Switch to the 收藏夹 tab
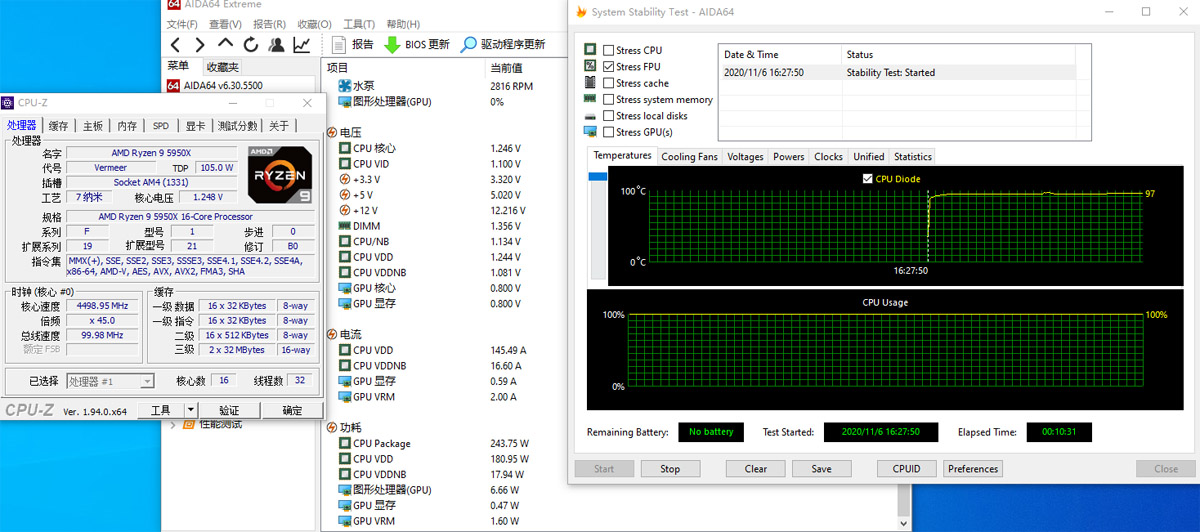The width and height of the screenshot is (1200, 532). [x=222, y=67]
